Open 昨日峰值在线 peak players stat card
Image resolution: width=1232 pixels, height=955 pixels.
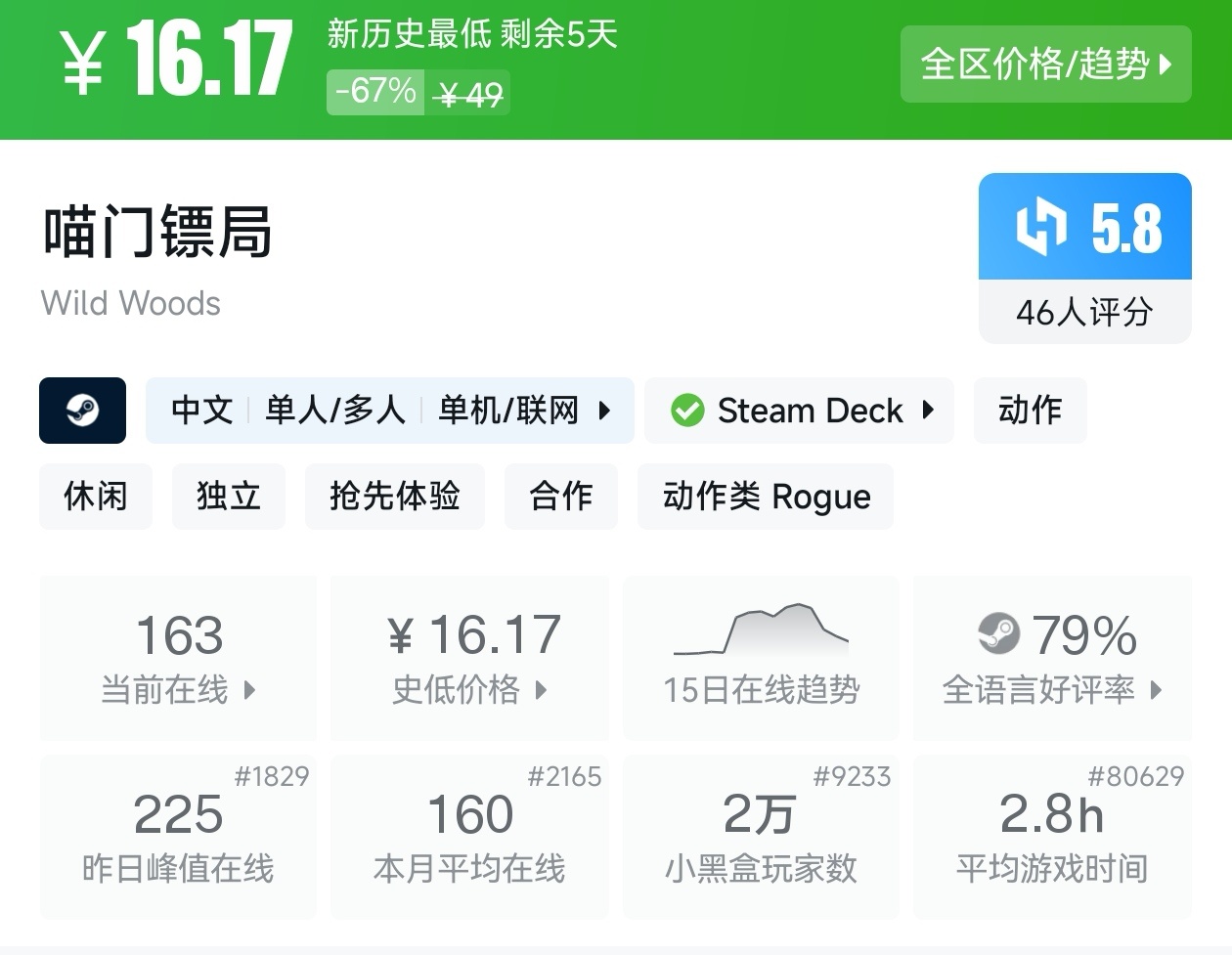click(178, 836)
